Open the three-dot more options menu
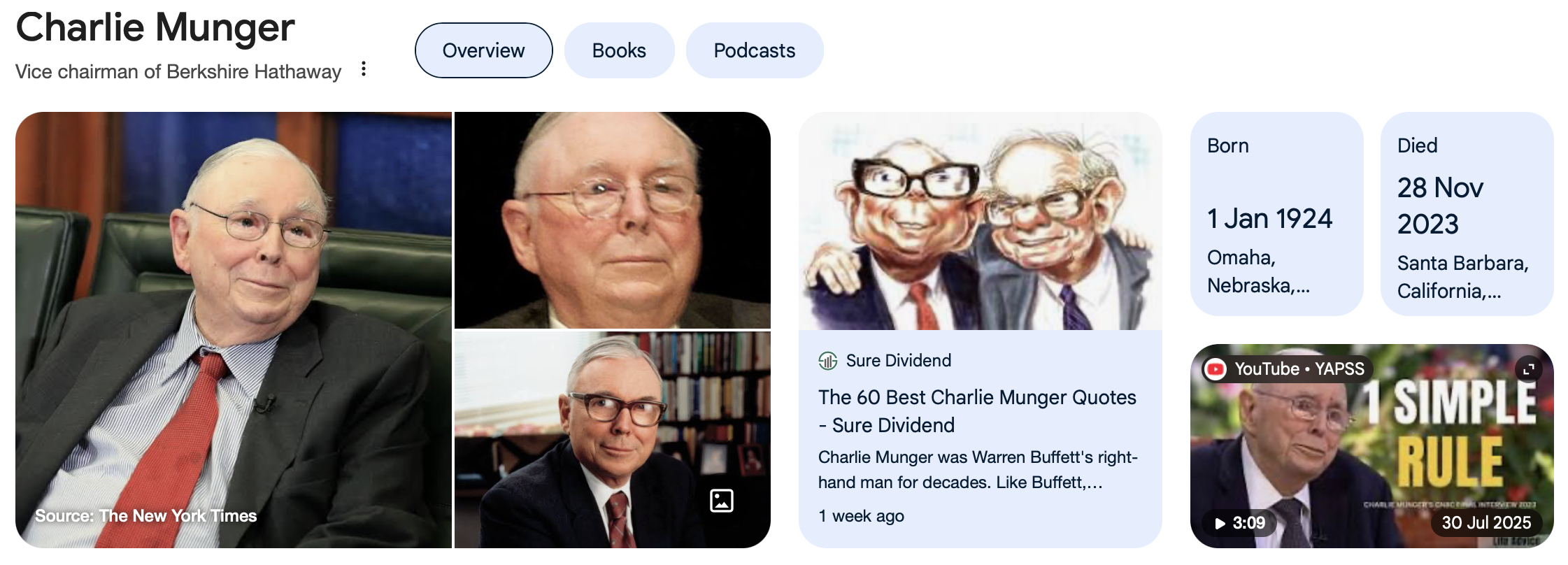This screenshot has height=565, width=1568. point(364,69)
